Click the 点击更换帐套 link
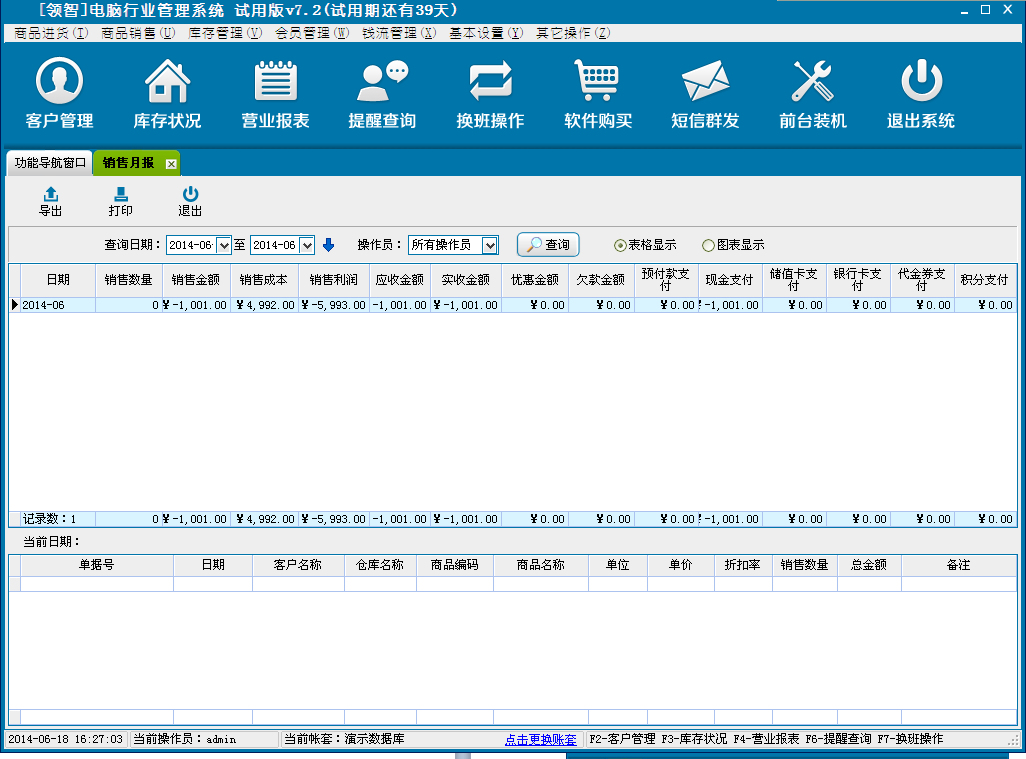 (540, 740)
